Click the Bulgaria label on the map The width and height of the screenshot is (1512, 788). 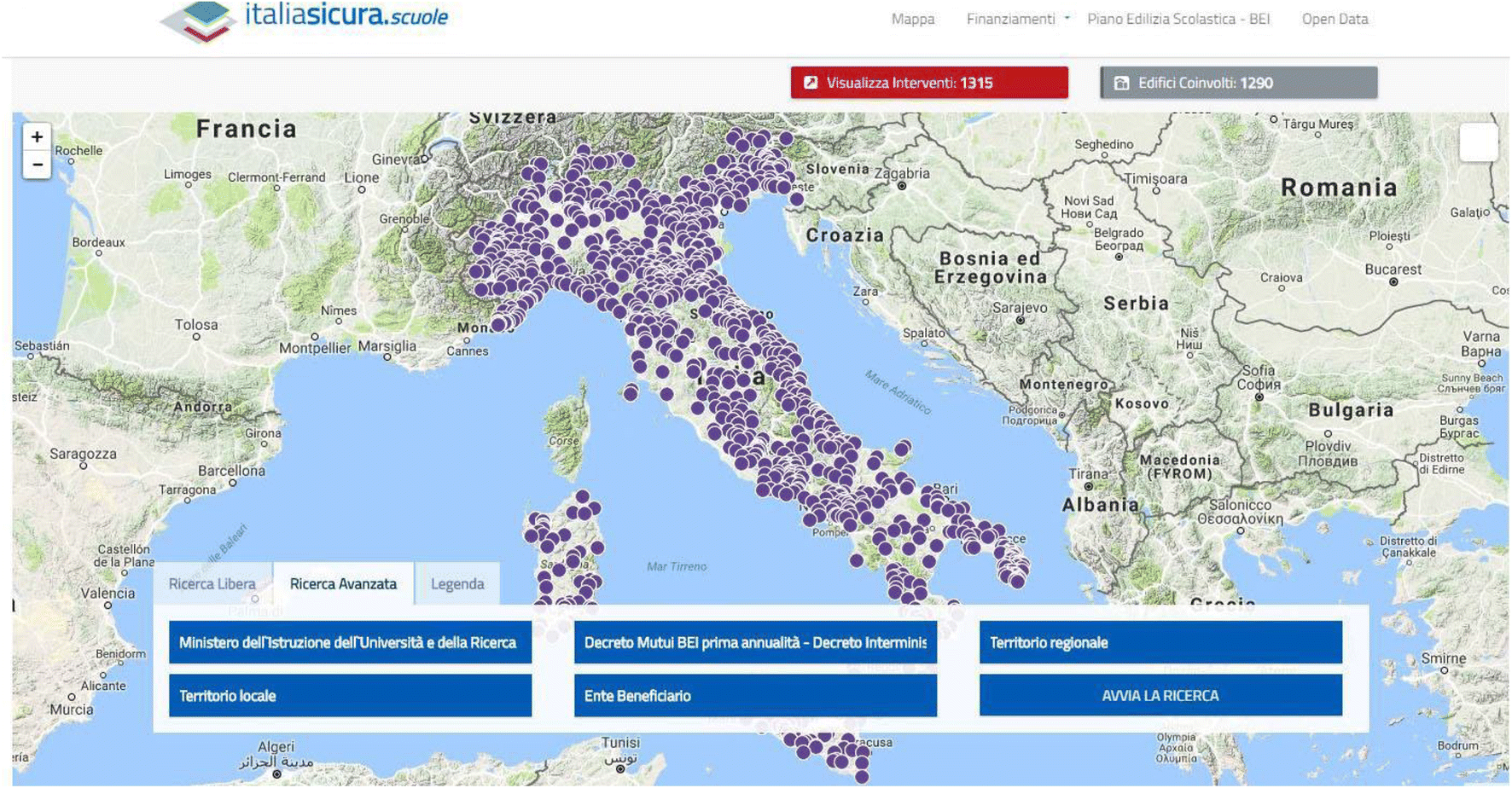point(1351,410)
